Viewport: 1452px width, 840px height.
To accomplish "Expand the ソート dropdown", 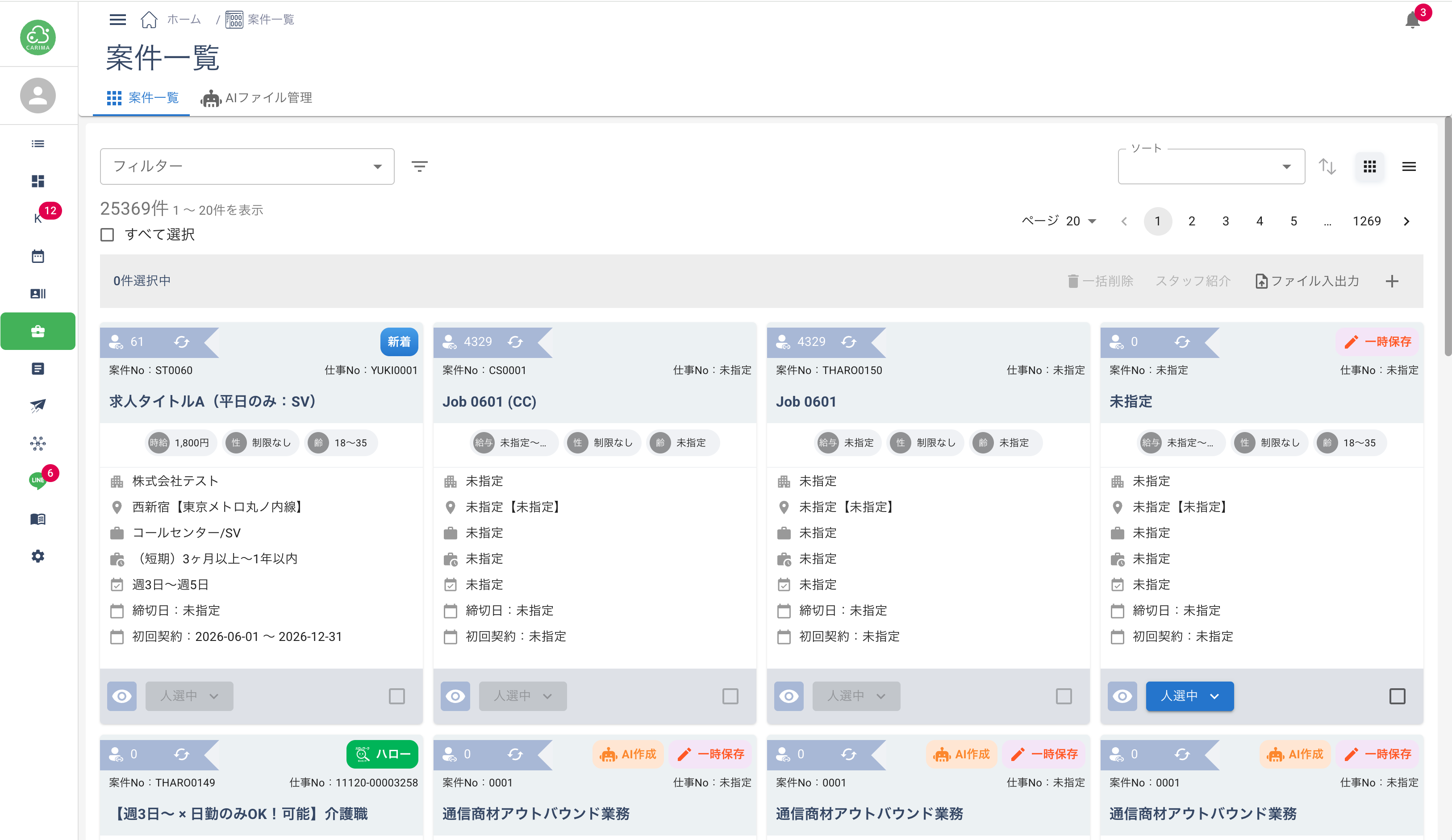I will coord(1211,166).
